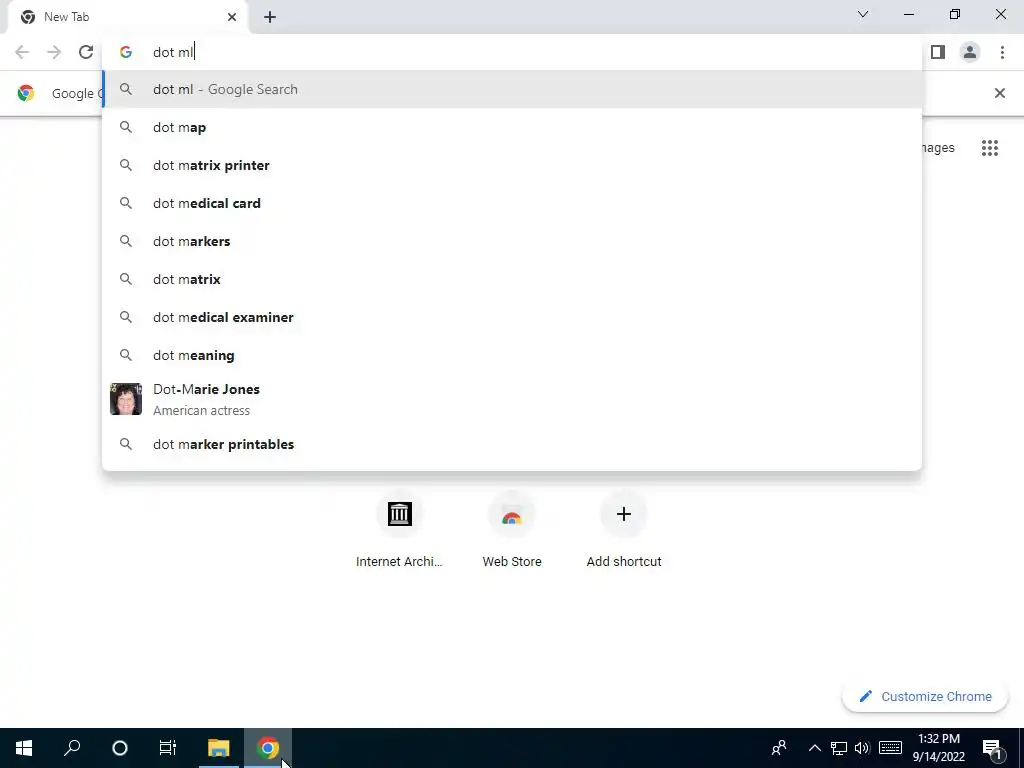Open the Web Store shortcut
This screenshot has height=768, width=1024.
point(512,532)
